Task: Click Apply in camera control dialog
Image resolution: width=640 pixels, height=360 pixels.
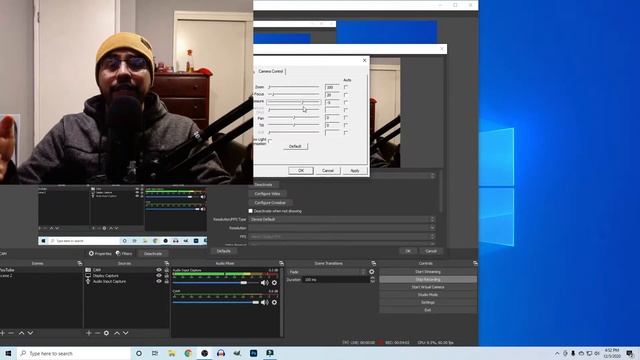Action: tap(355, 171)
